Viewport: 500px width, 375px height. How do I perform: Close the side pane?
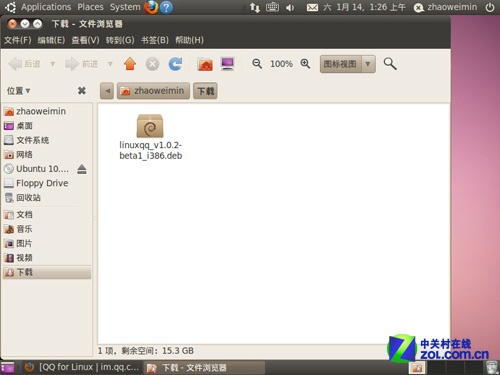82,90
